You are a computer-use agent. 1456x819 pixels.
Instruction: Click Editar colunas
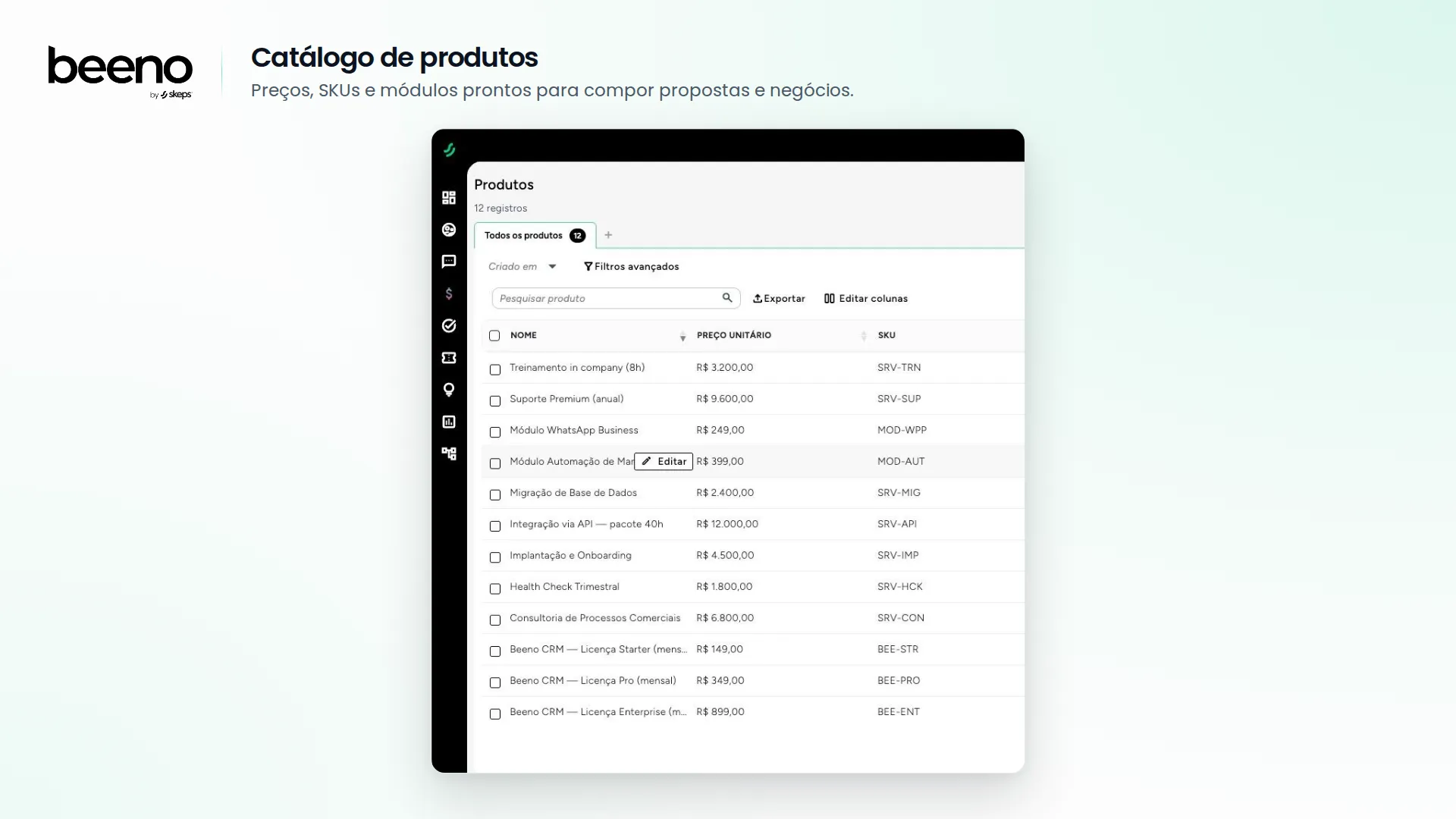tap(866, 298)
